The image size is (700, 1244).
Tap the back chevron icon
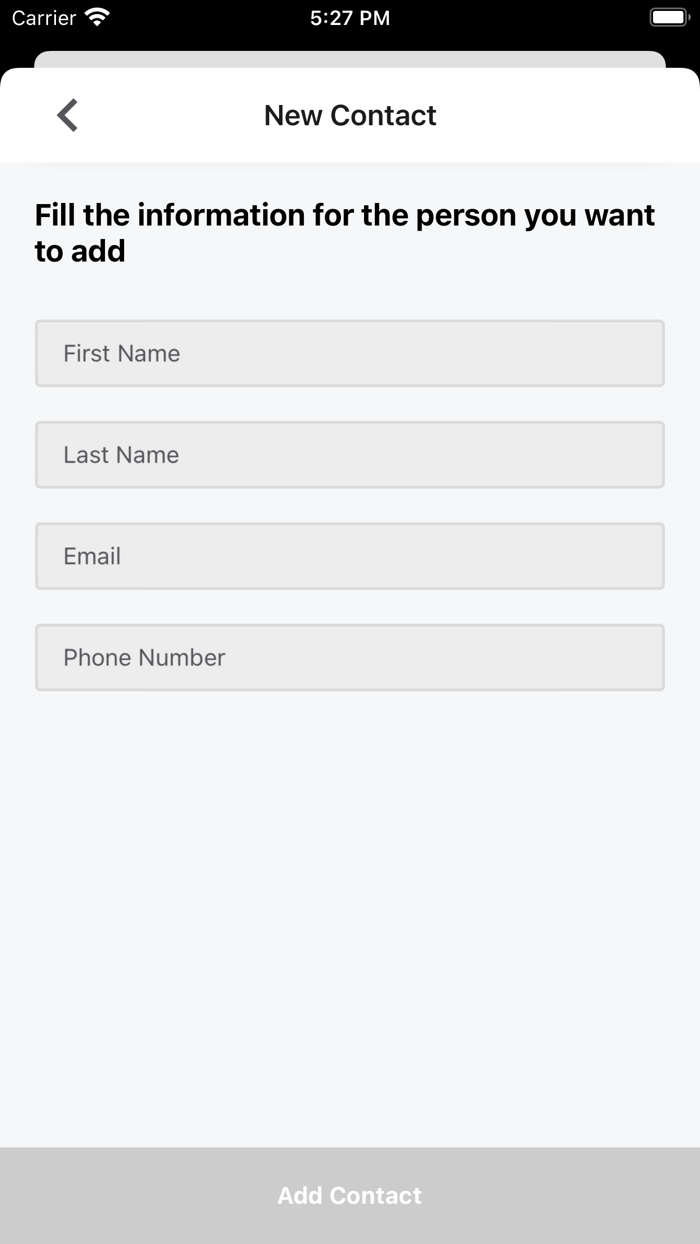click(x=67, y=115)
